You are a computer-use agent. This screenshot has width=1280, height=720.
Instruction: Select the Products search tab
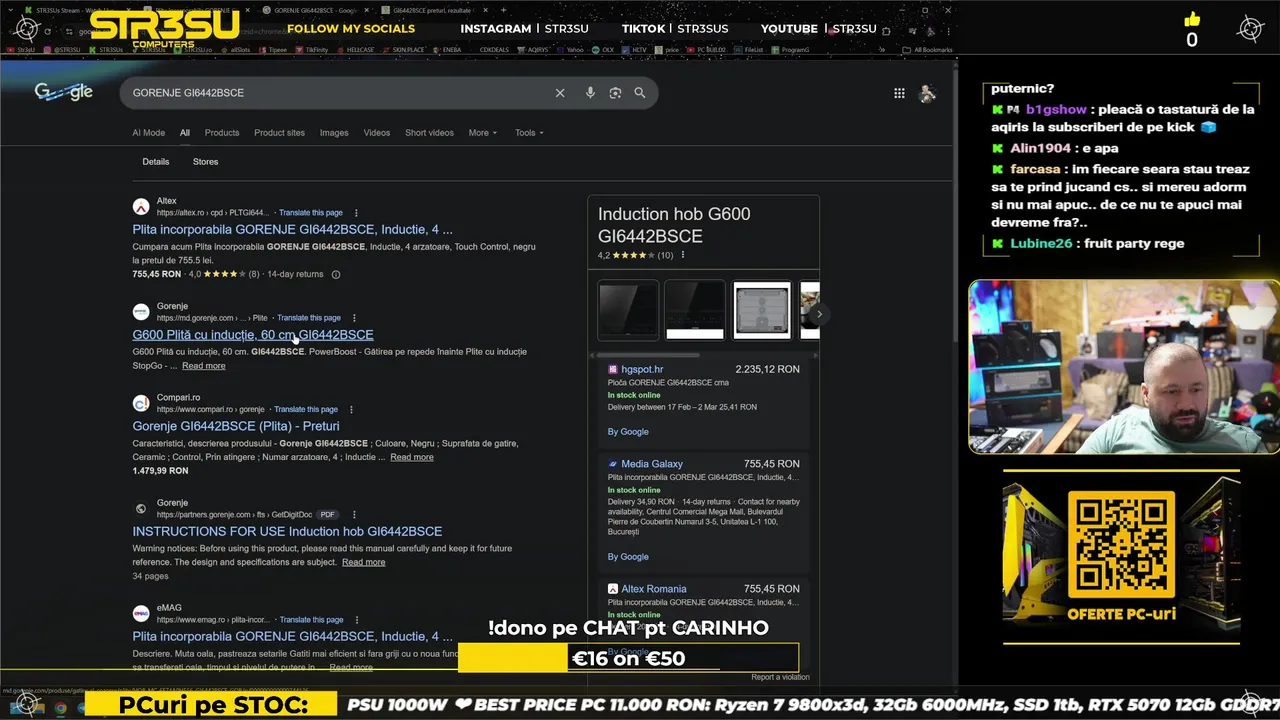[x=222, y=133]
